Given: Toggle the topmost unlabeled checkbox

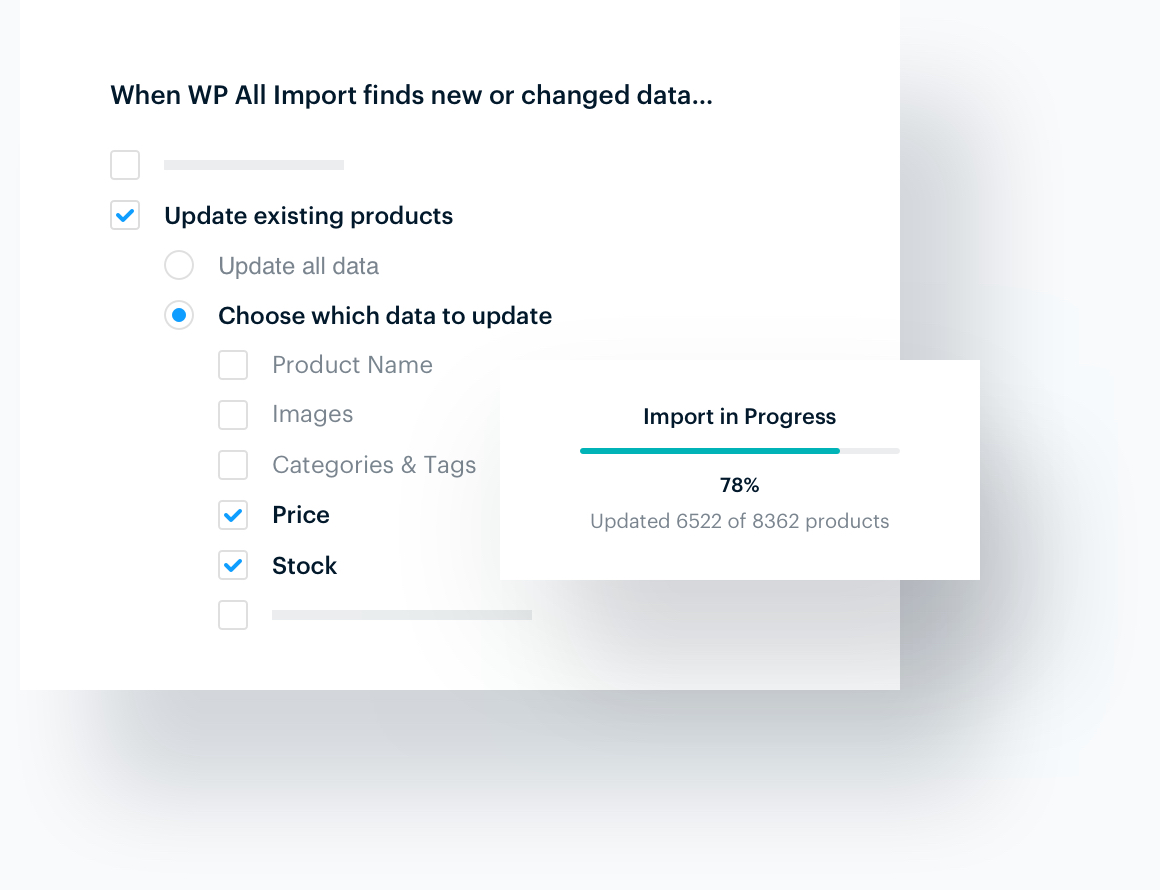Looking at the screenshot, I should pos(125,164).
